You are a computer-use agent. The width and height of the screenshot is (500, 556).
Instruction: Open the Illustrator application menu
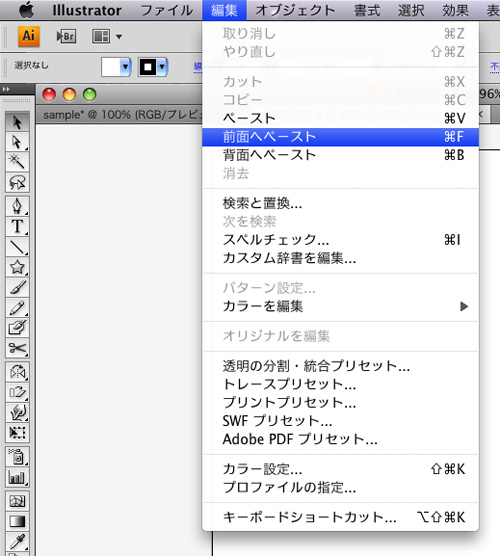87,10
